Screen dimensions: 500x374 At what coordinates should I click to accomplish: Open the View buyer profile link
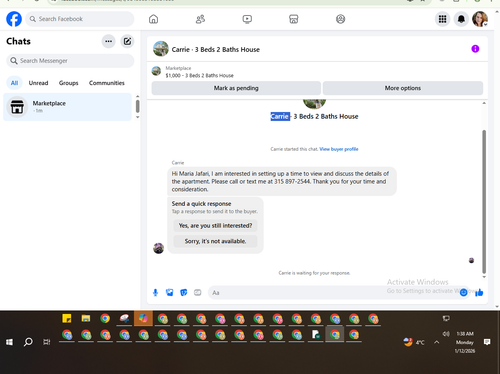[x=339, y=149]
